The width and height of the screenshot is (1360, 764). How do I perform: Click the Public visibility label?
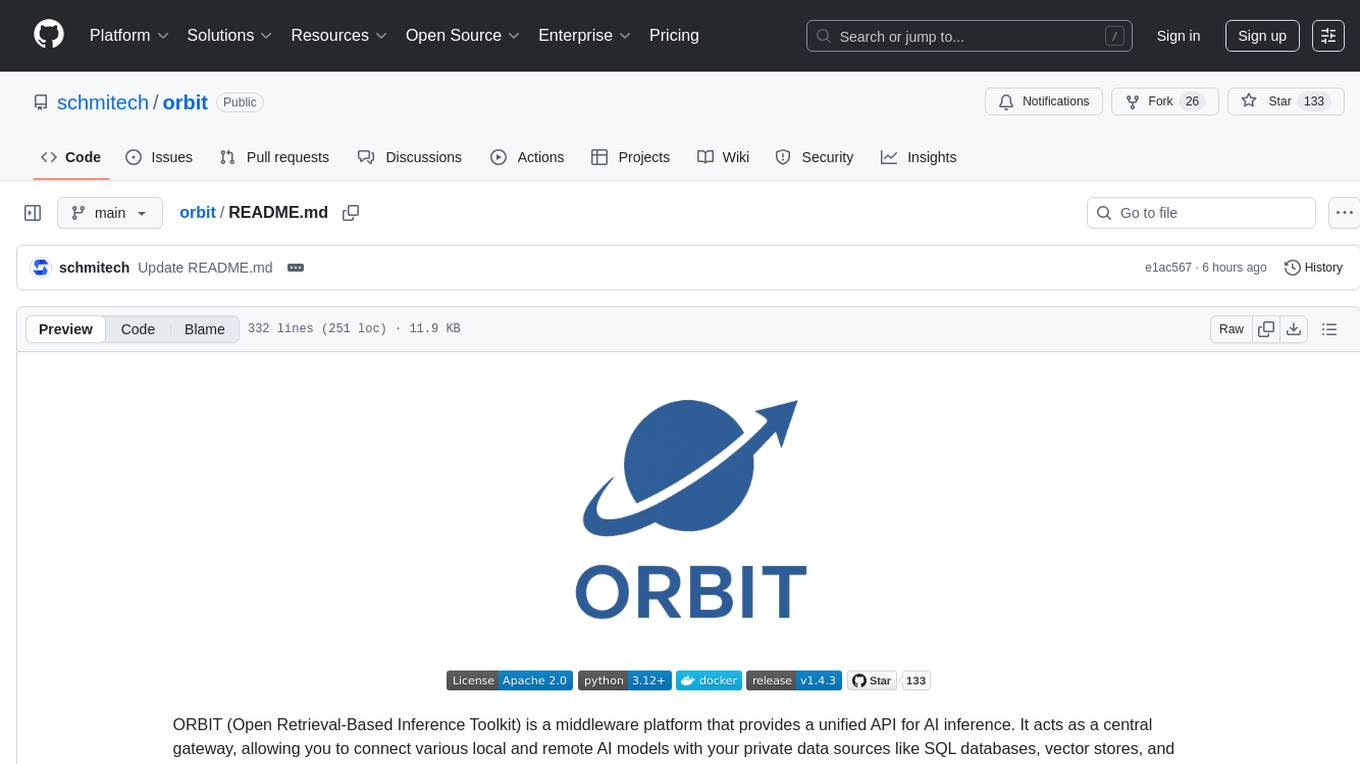(240, 102)
